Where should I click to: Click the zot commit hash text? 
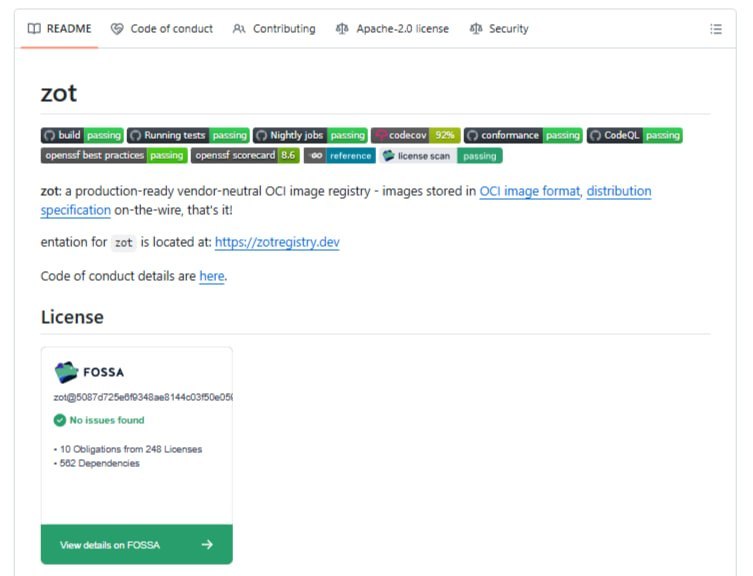tap(143, 397)
